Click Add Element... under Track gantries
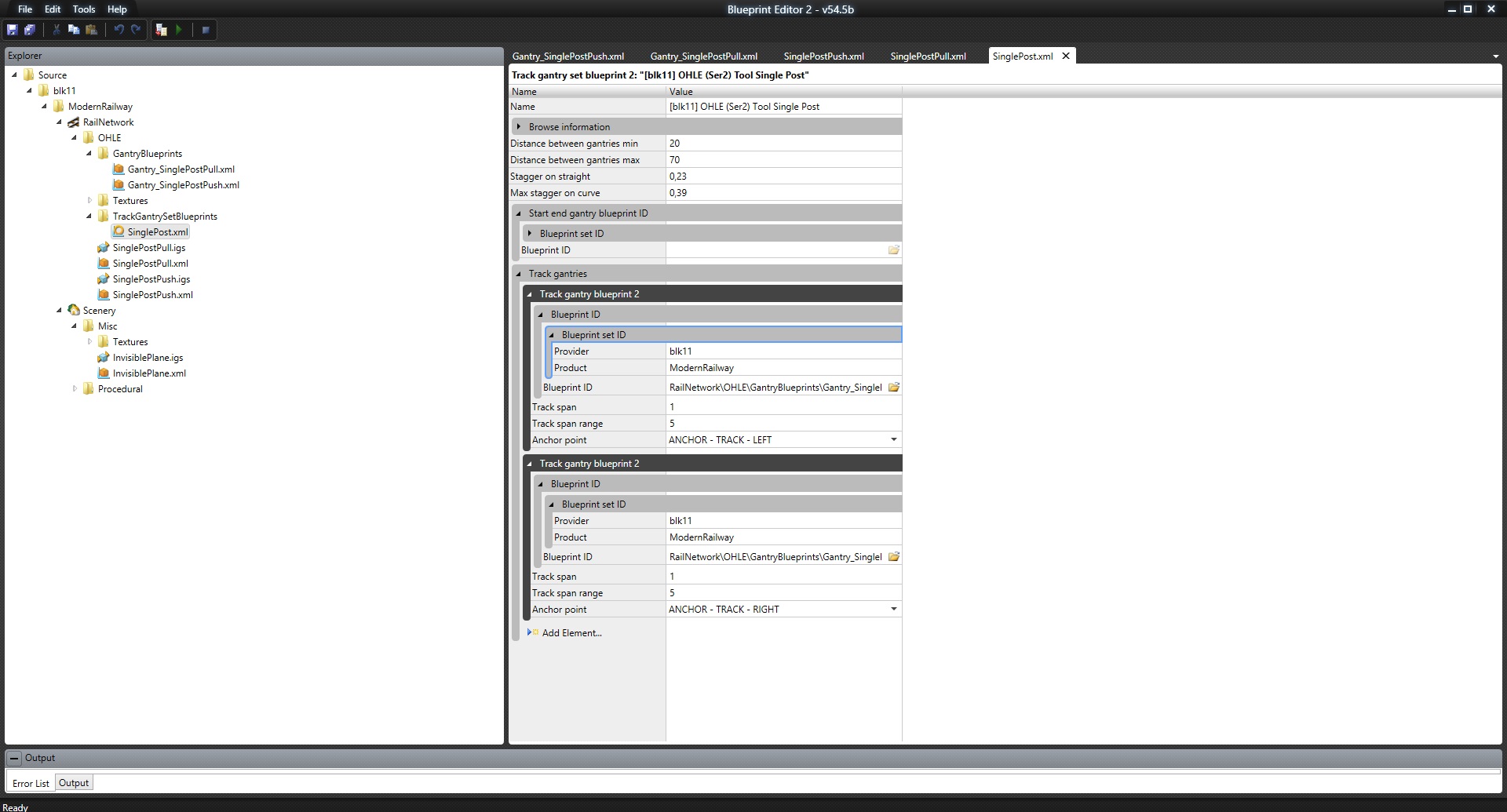Screen dimensions: 1507x812 pyautogui.click(x=571, y=633)
